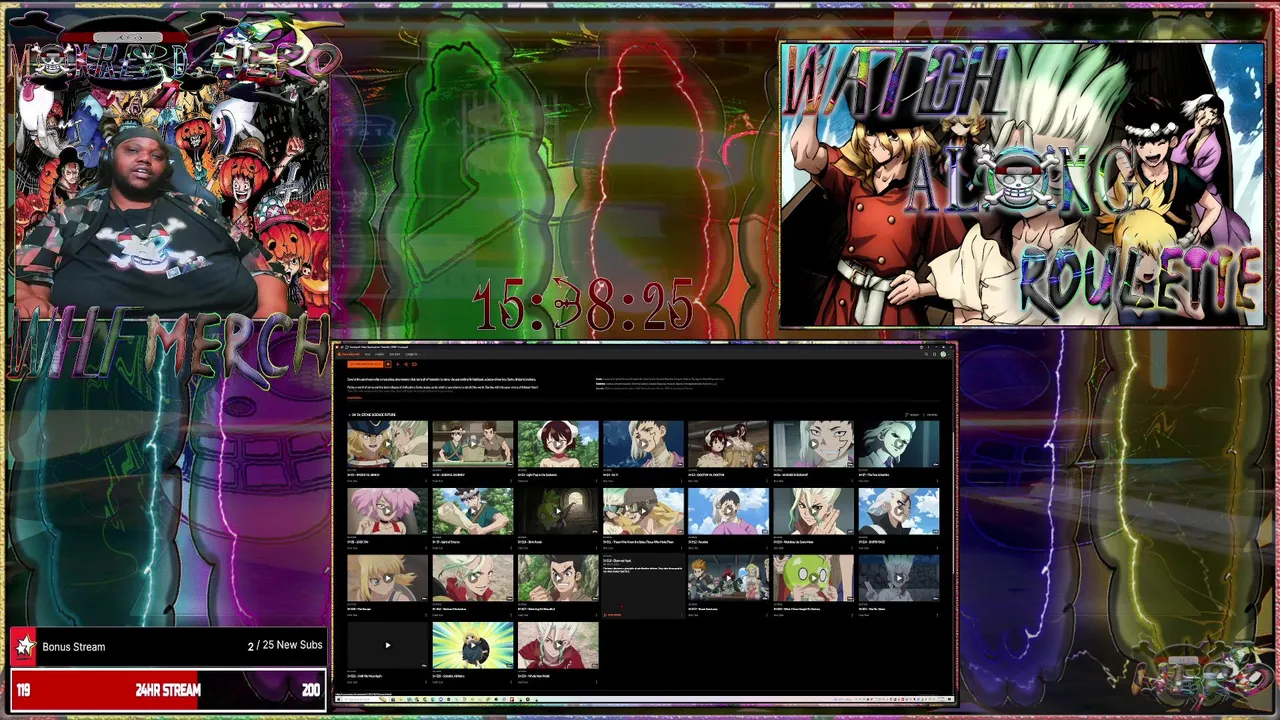This screenshot has height=720, width=1280.
Task: Click the Watch Along Roulette banner image
Action: (x=1022, y=185)
